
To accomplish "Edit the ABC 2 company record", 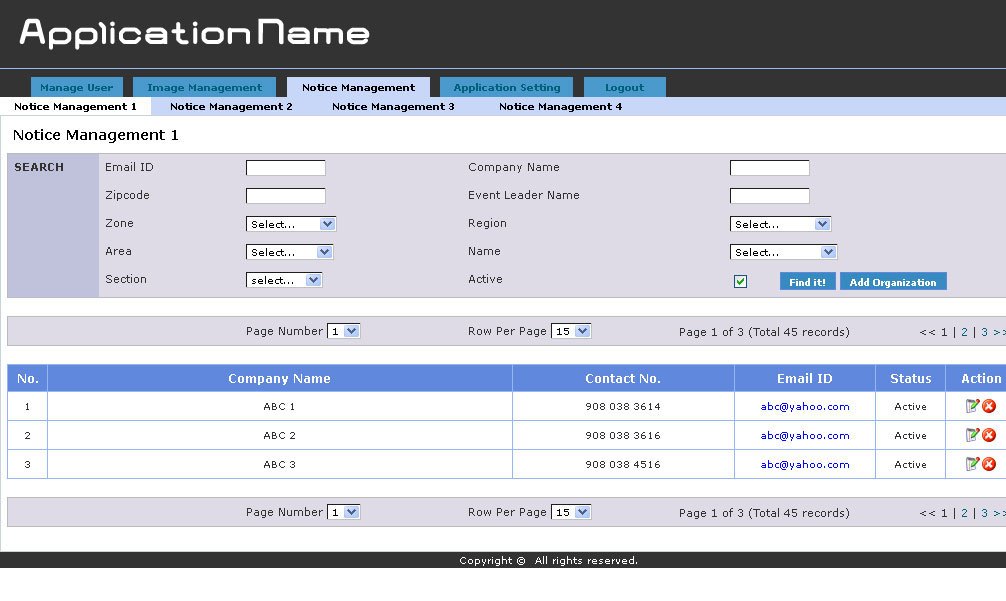I will coord(972,435).
